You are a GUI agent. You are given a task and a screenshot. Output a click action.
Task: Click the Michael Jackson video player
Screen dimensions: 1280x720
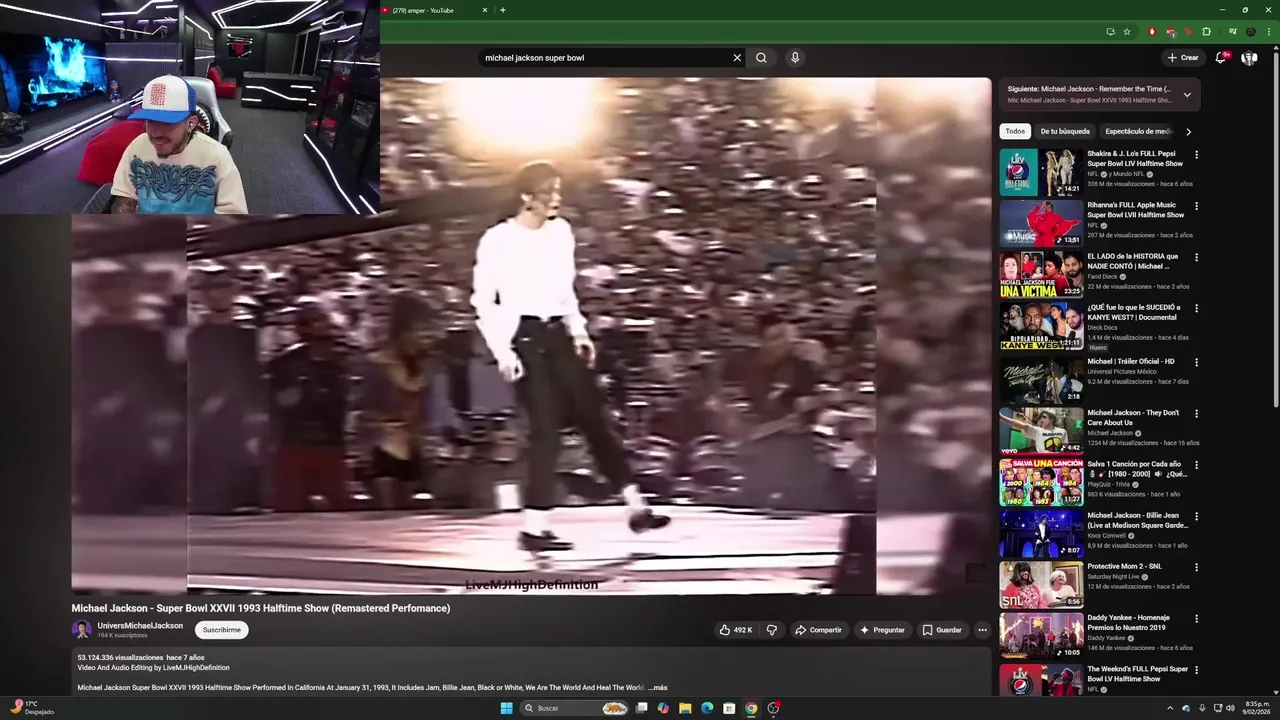(x=531, y=336)
